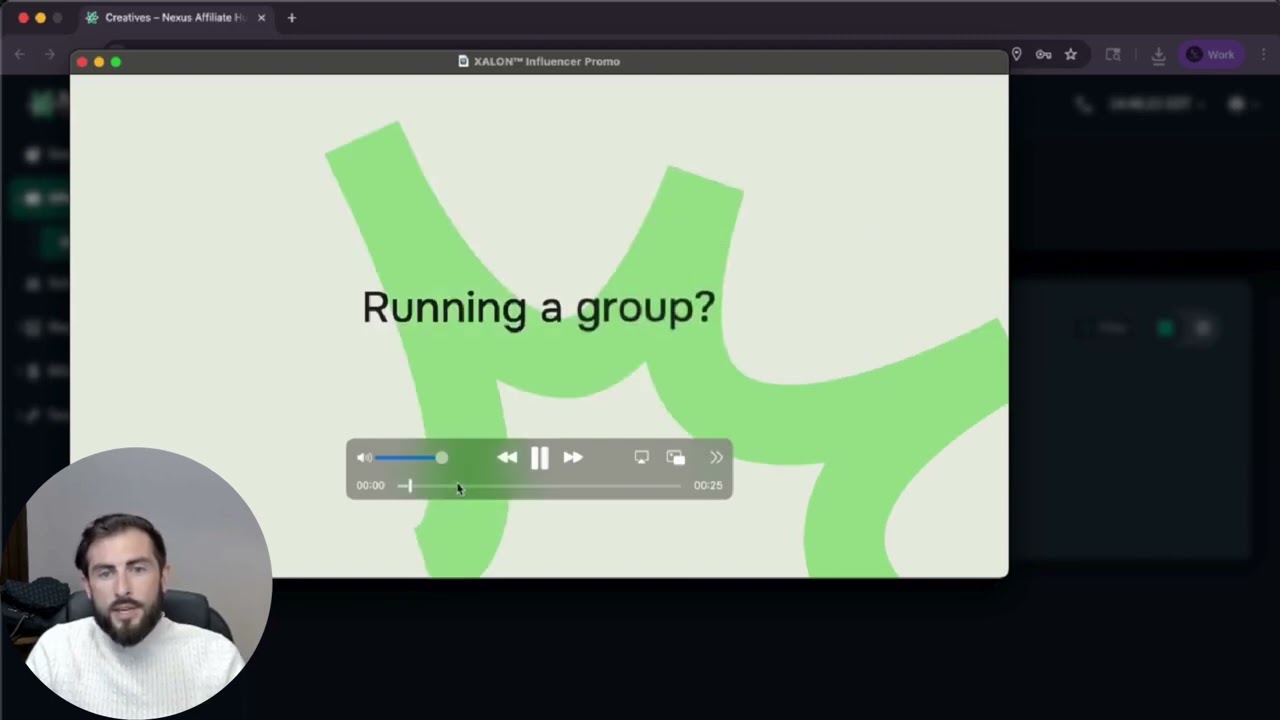Mute the video using the speaker icon

[364, 458]
